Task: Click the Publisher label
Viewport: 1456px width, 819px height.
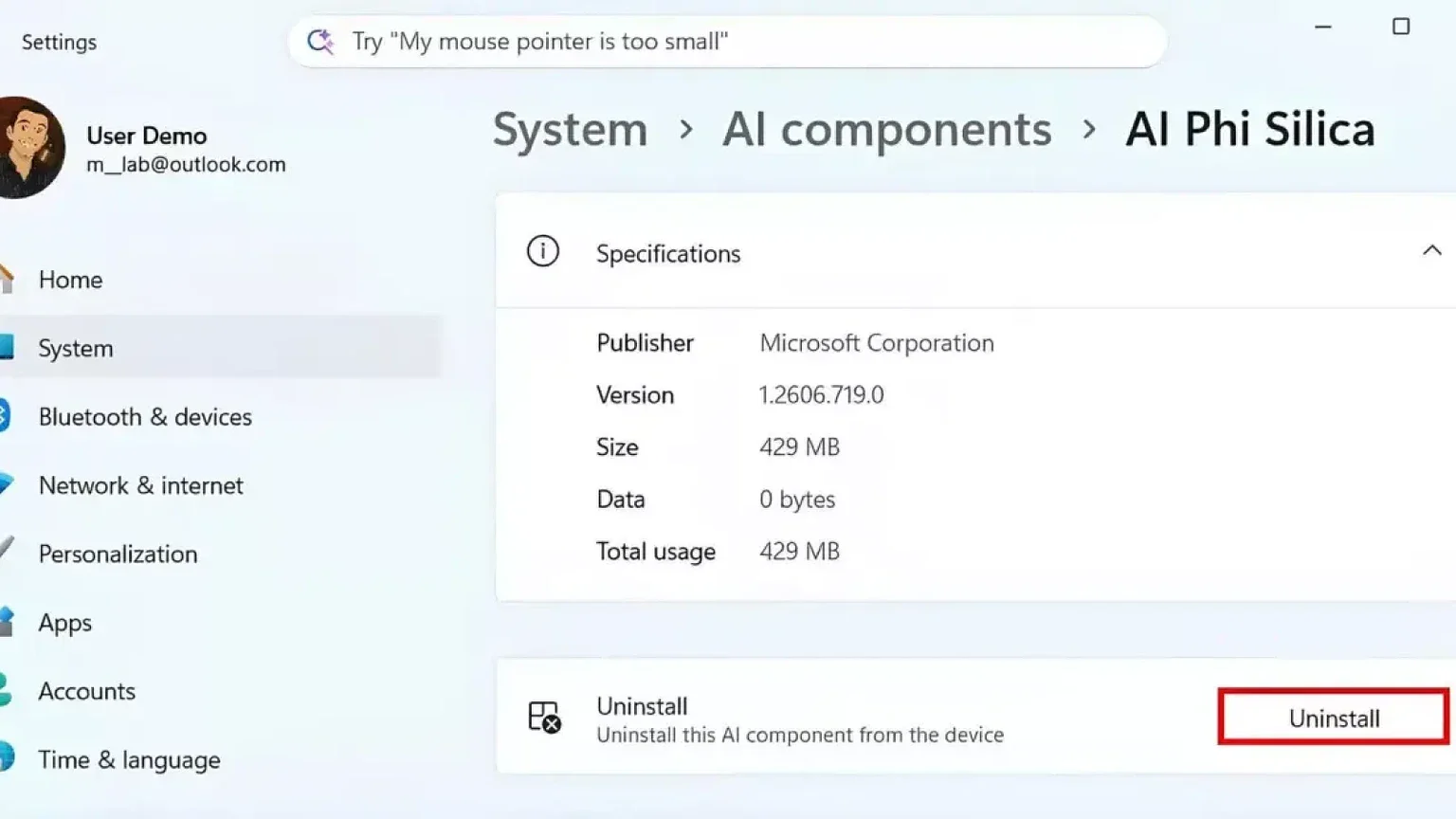Action: [x=646, y=342]
